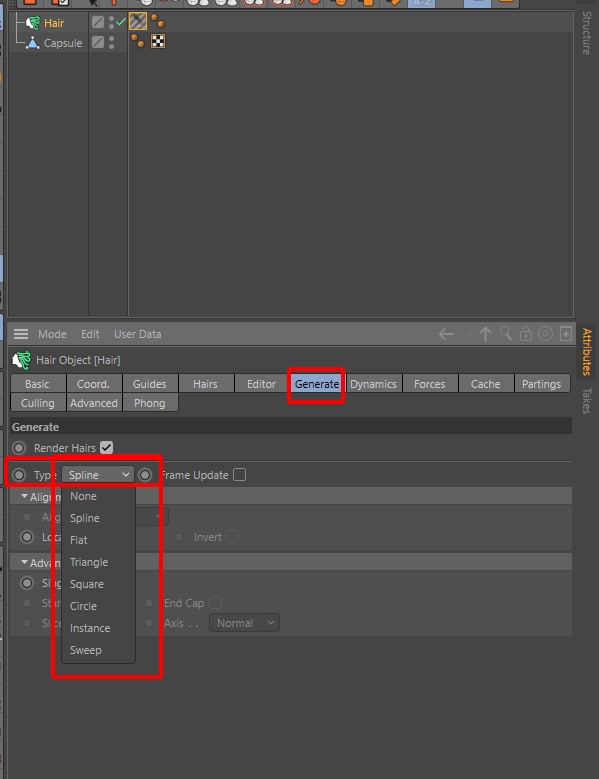Choose None from the Type list
The height and width of the screenshot is (779, 599).
click(98, 496)
